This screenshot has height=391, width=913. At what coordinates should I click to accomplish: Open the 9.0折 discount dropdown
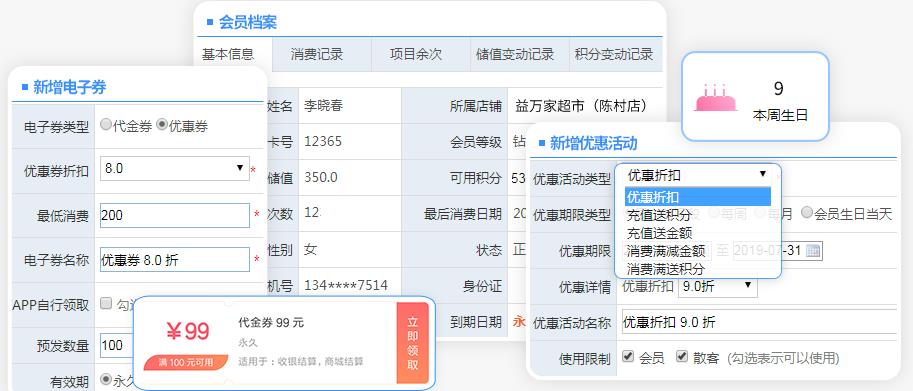pos(718,286)
